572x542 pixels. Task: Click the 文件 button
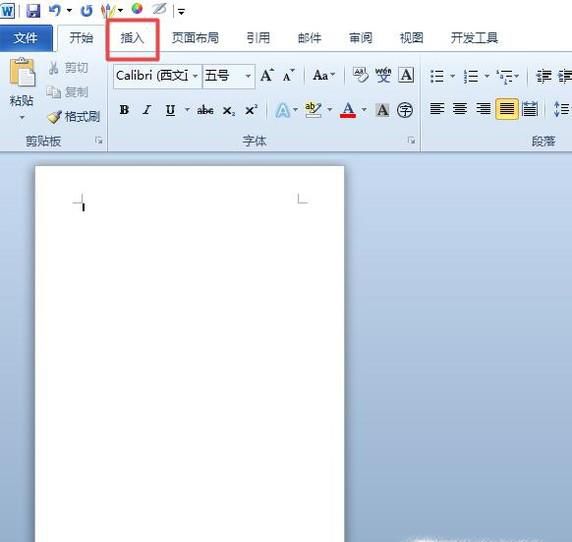26,38
